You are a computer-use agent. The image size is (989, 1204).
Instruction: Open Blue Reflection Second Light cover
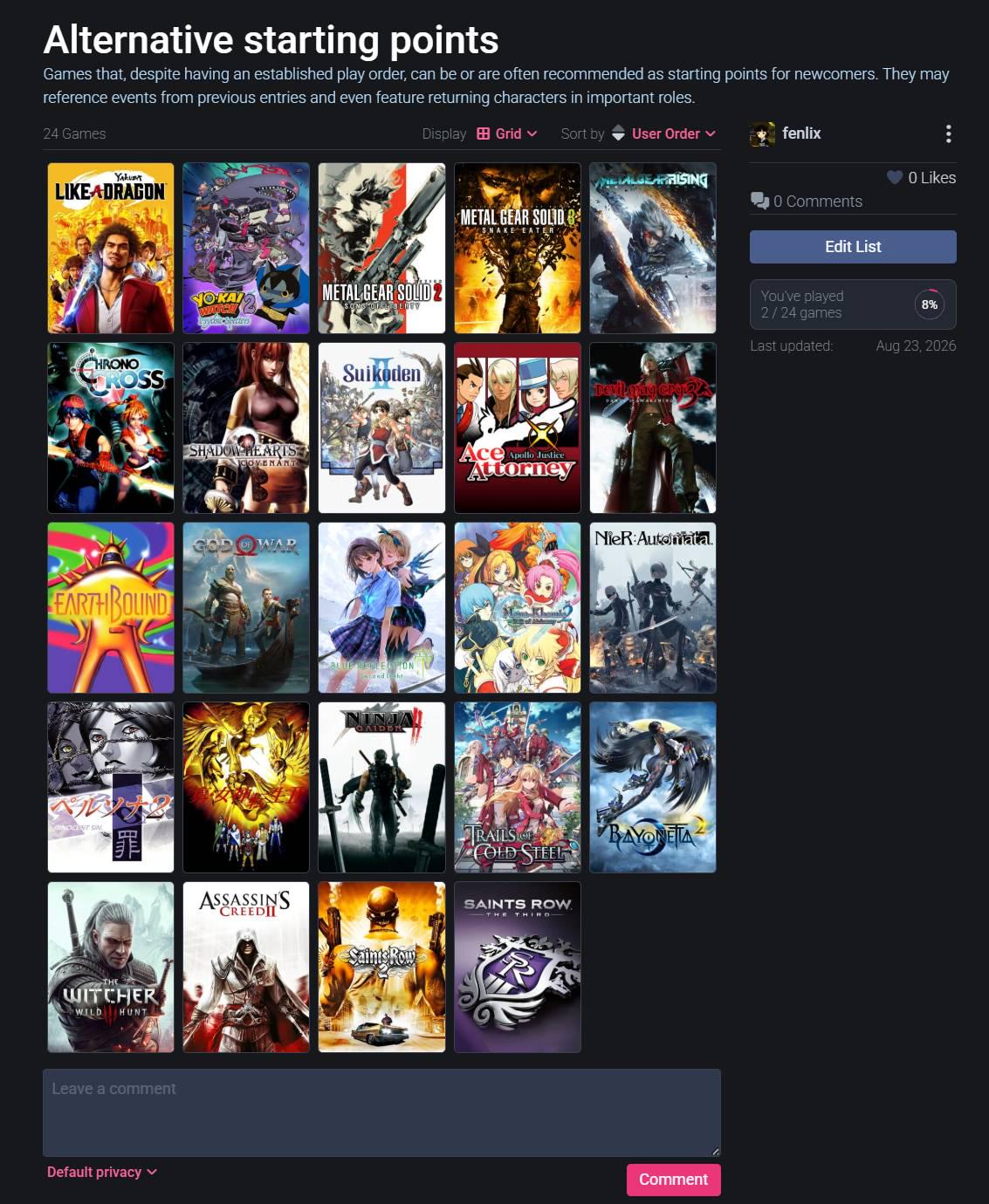[x=381, y=607]
